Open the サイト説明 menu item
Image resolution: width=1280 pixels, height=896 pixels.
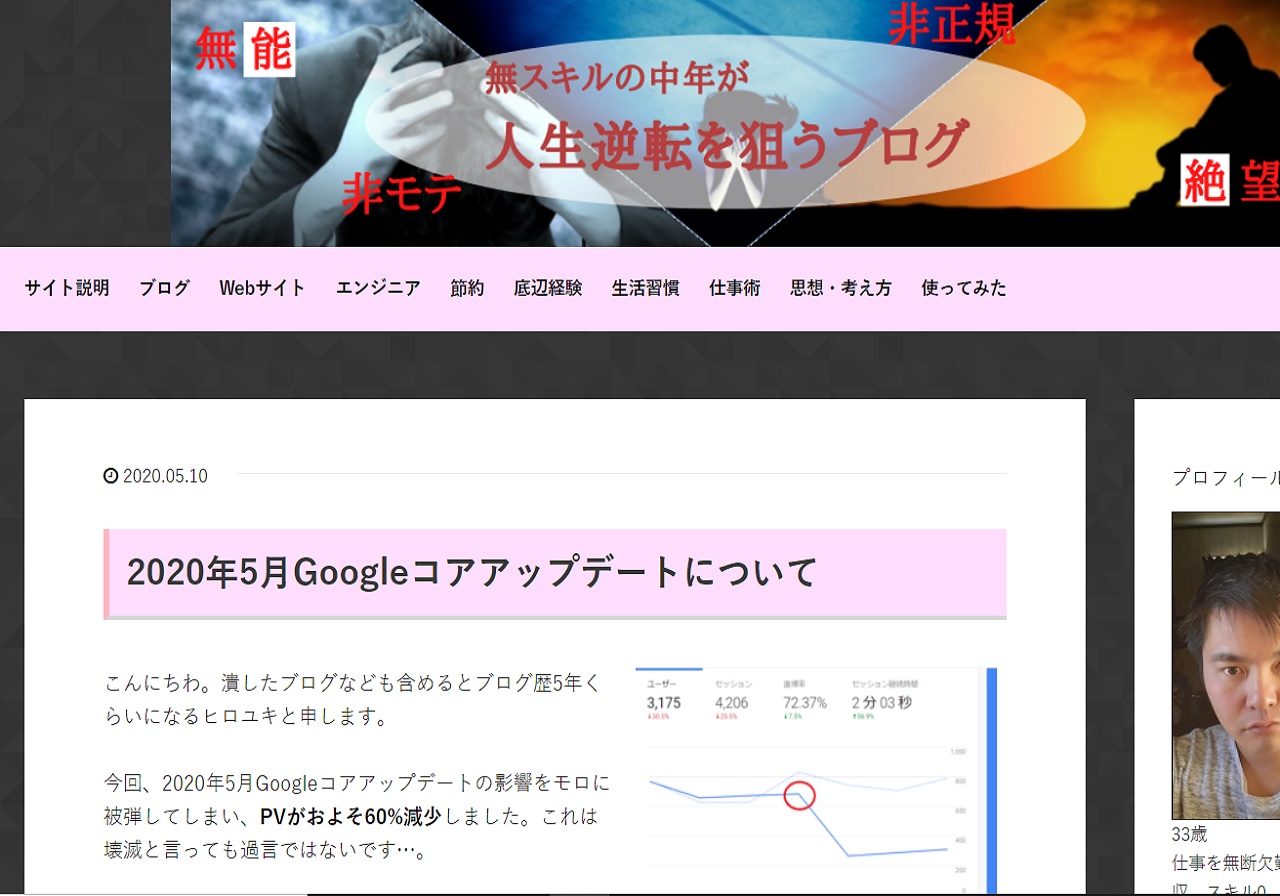coord(67,288)
